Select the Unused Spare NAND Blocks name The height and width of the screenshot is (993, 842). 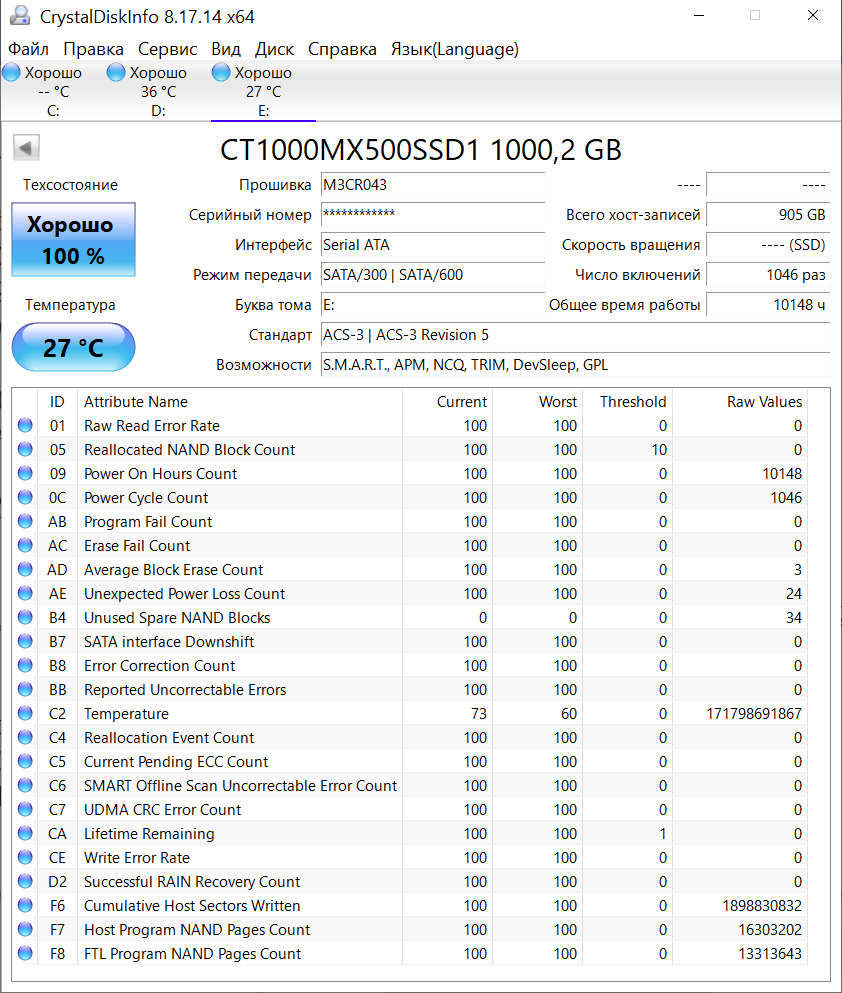pos(177,617)
